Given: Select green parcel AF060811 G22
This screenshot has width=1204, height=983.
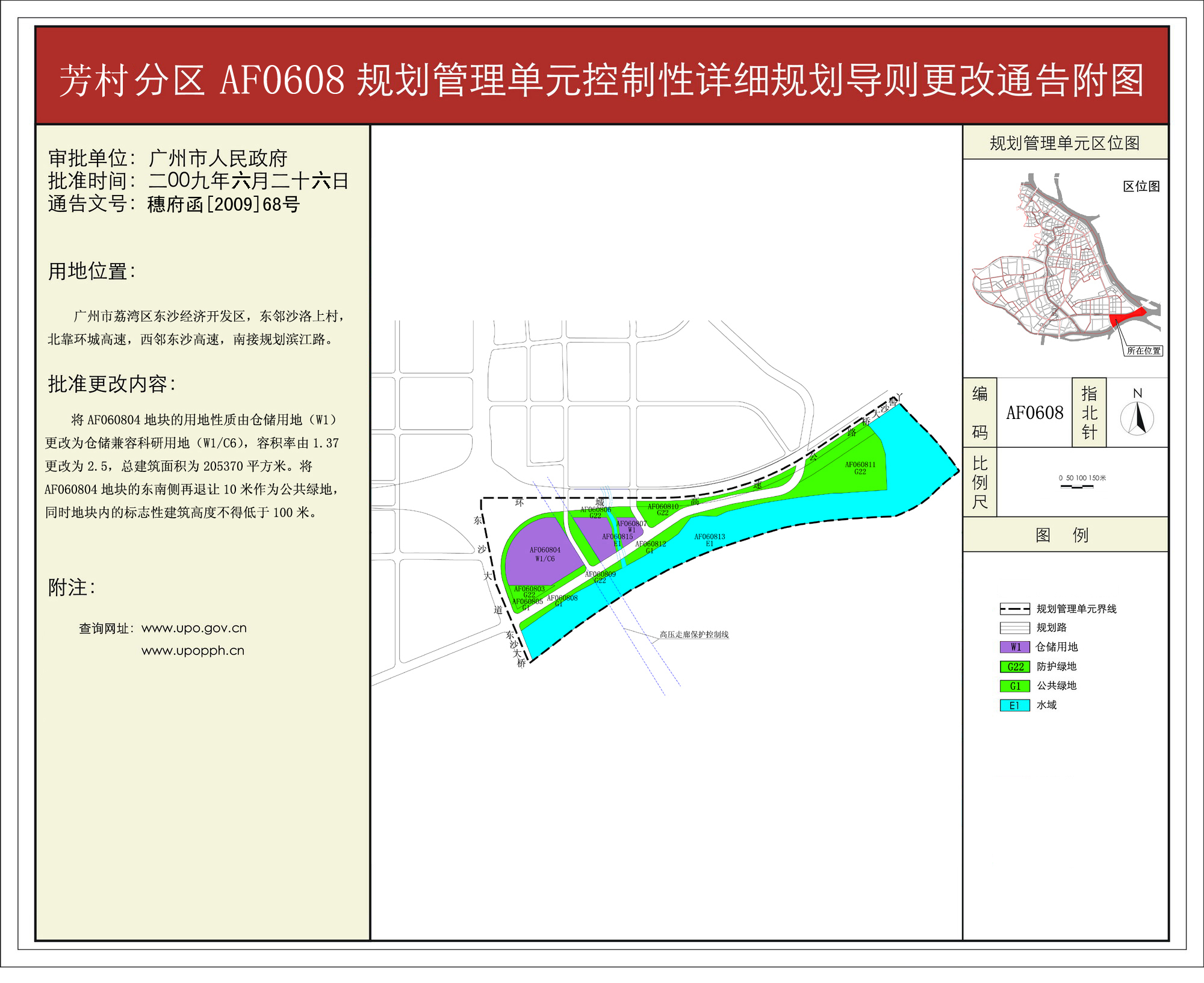Looking at the screenshot, I should click(x=860, y=468).
